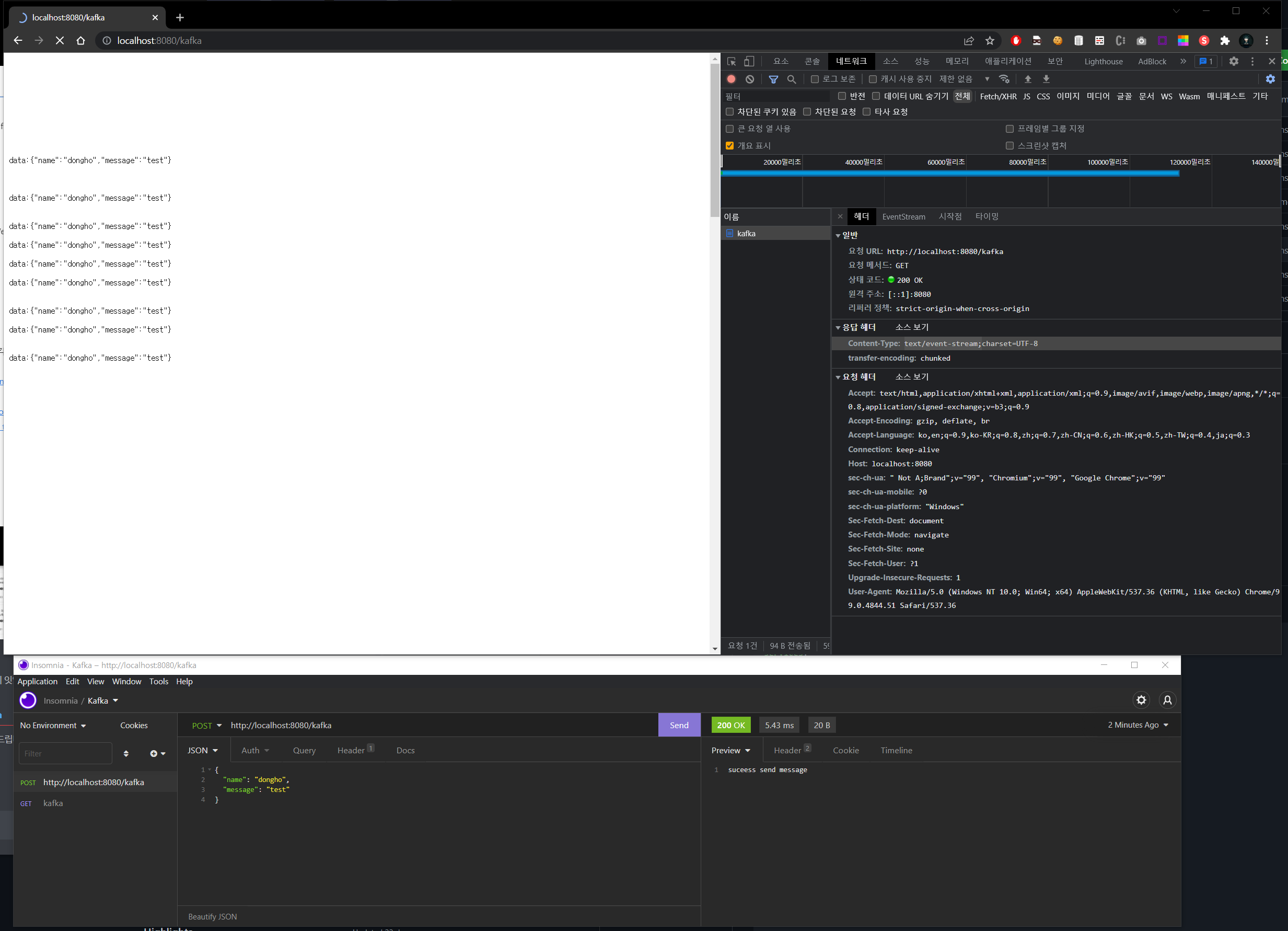This screenshot has width=1288, height=931.
Task: Open DevTools more options menu
Action: (x=1252, y=61)
